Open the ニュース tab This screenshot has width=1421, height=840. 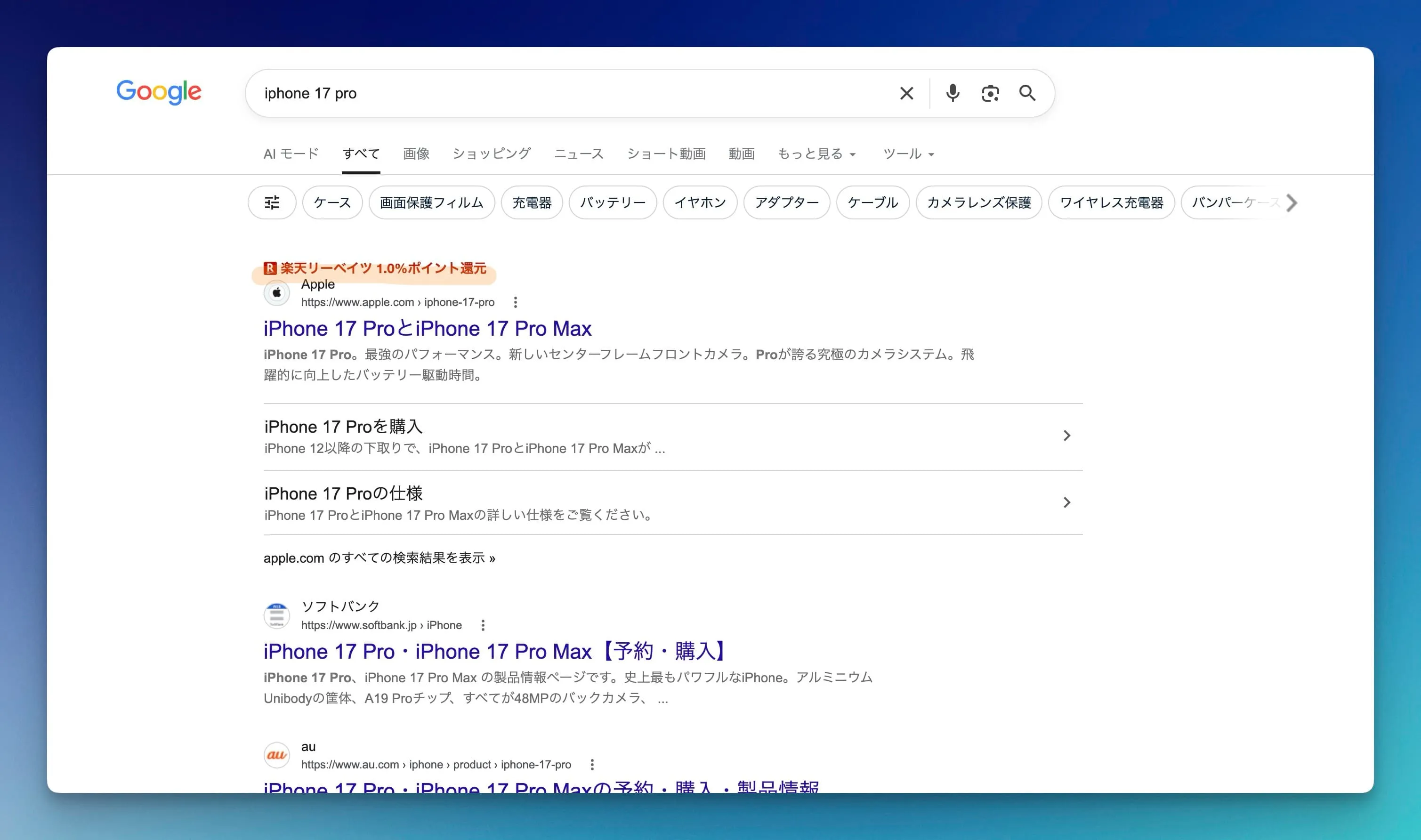pos(578,154)
